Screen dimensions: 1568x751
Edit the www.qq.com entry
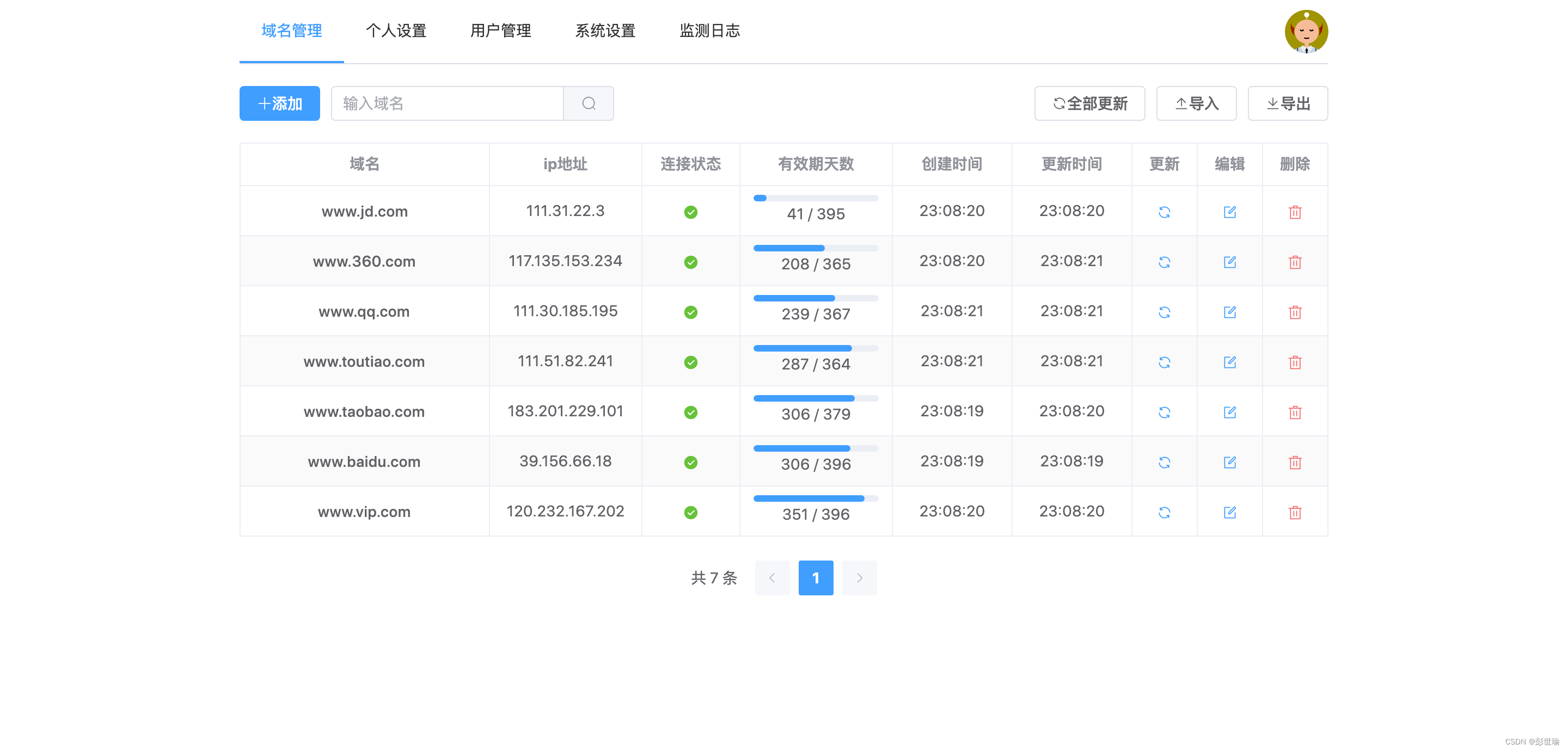[x=1229, y=312]
